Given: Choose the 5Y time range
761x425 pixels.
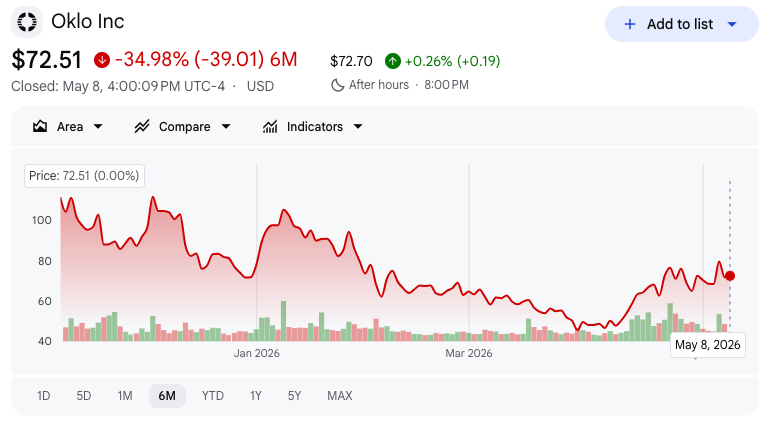Looking at the screenshot, I should coord(294,396).
